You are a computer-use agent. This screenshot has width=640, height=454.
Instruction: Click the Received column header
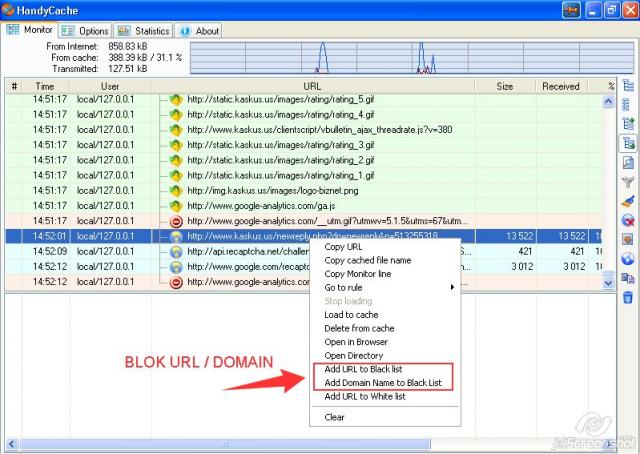pyautogui.click(x=561, y=87)
